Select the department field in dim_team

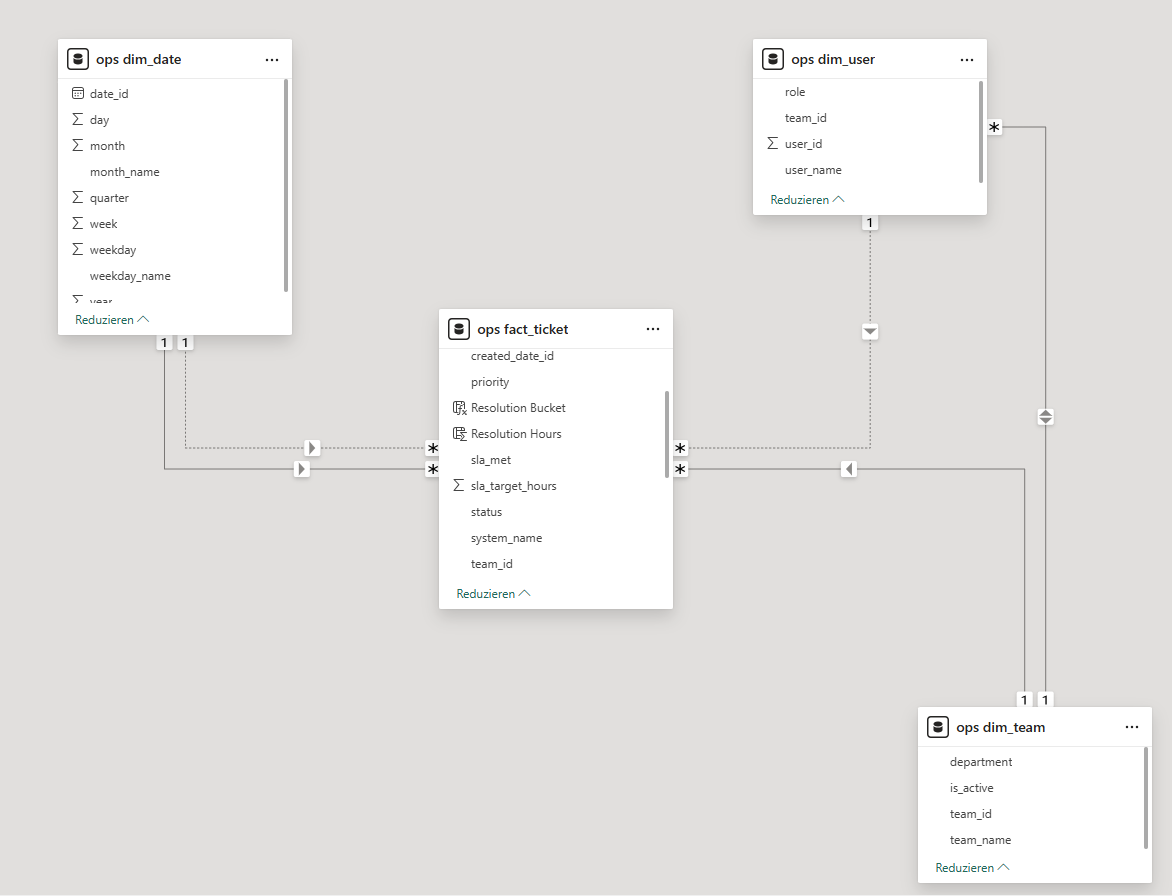[x=980, y=762]
